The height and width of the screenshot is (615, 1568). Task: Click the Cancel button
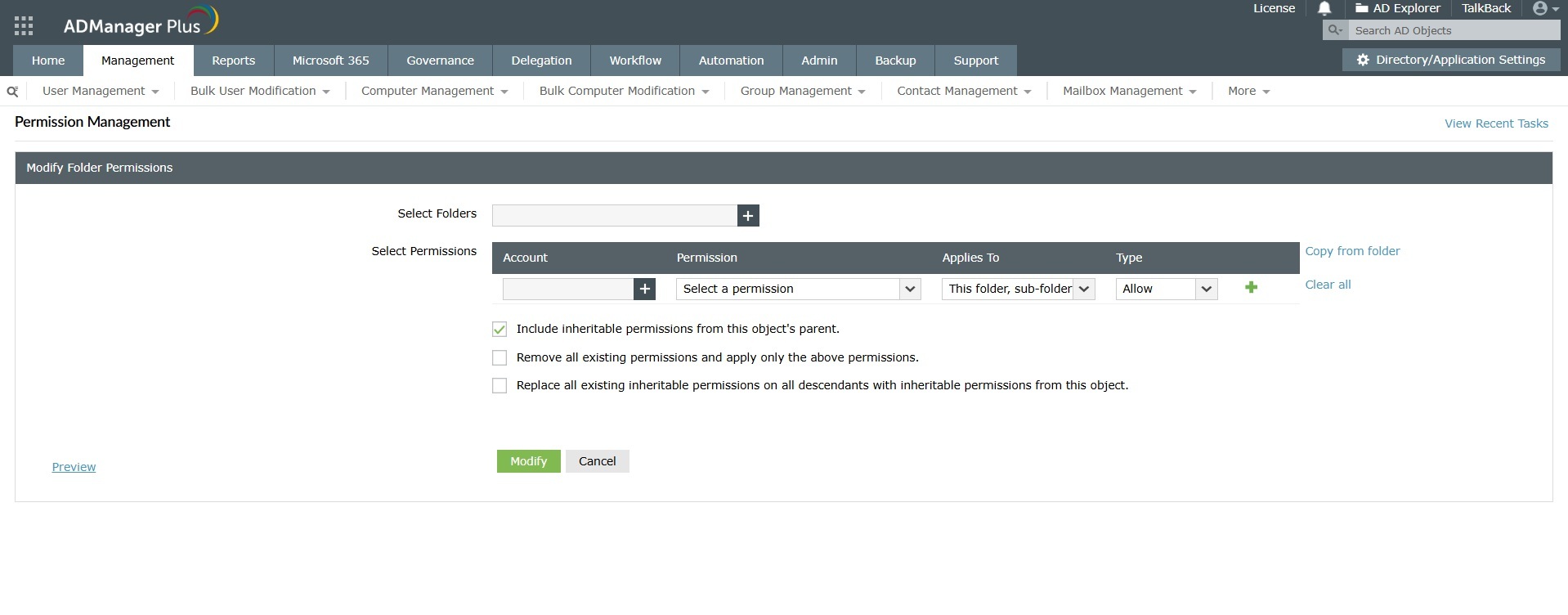coord(598,461)
